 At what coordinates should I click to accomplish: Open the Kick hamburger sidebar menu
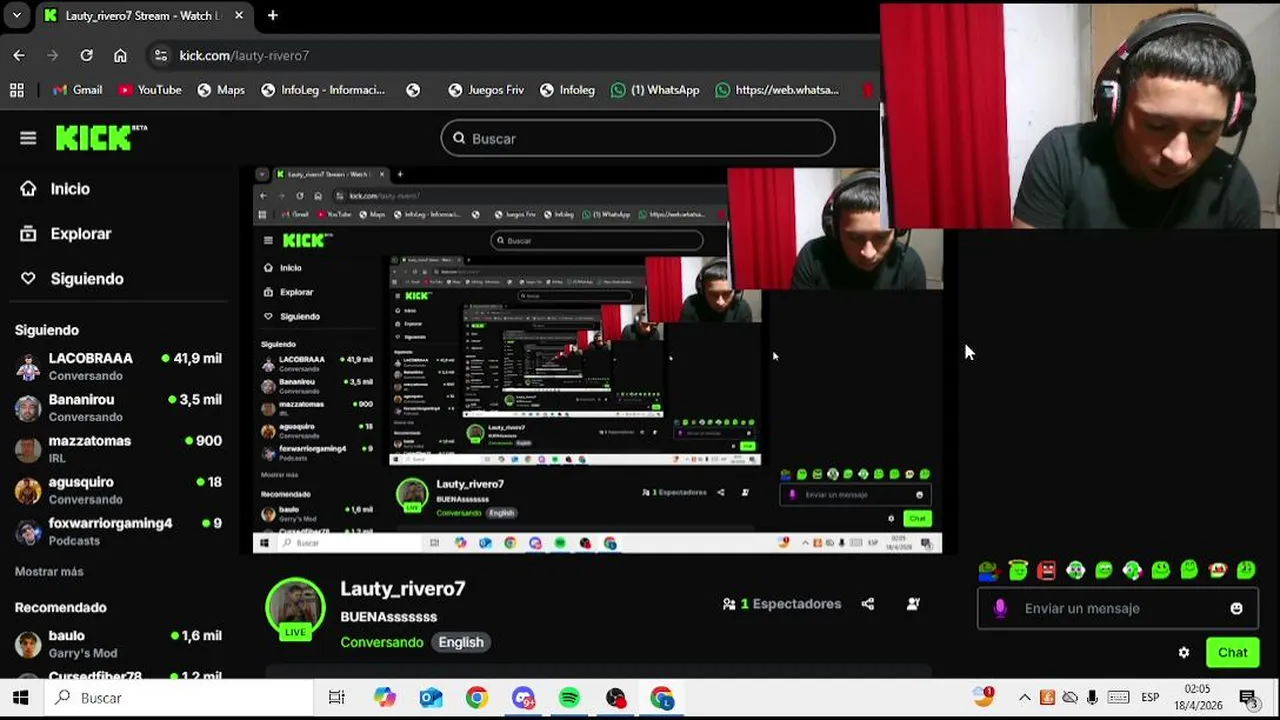tap(28, 138)
